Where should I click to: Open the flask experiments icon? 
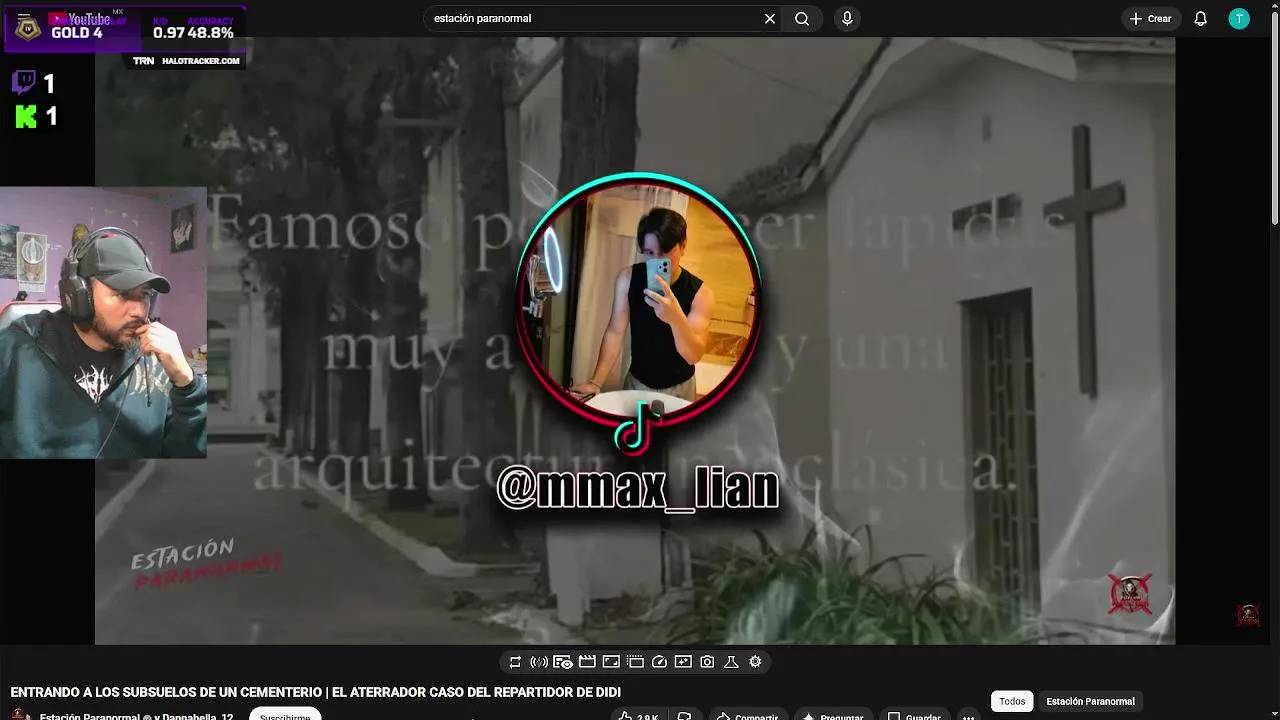[731, 662]
